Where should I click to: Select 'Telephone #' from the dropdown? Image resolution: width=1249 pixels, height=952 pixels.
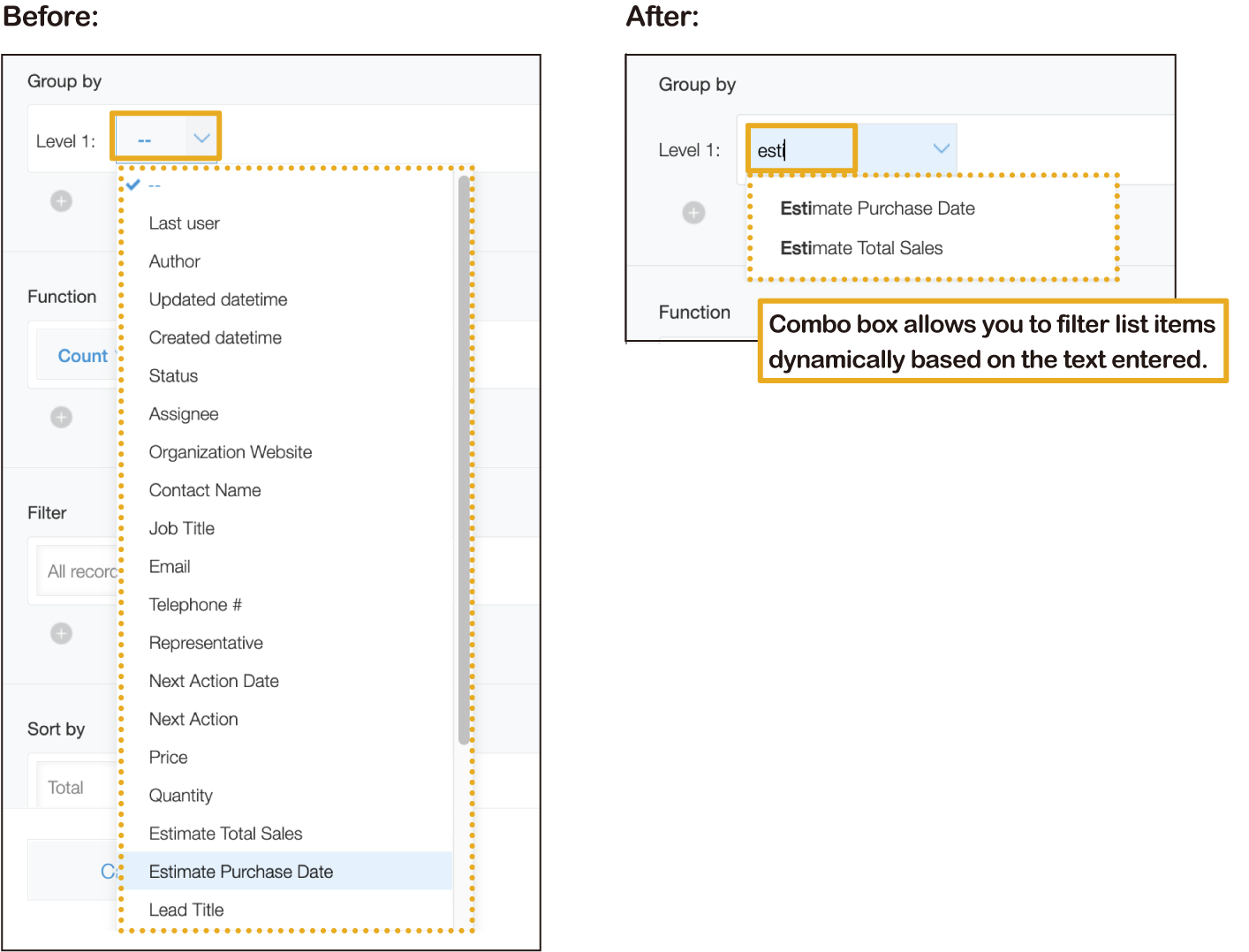195,605
